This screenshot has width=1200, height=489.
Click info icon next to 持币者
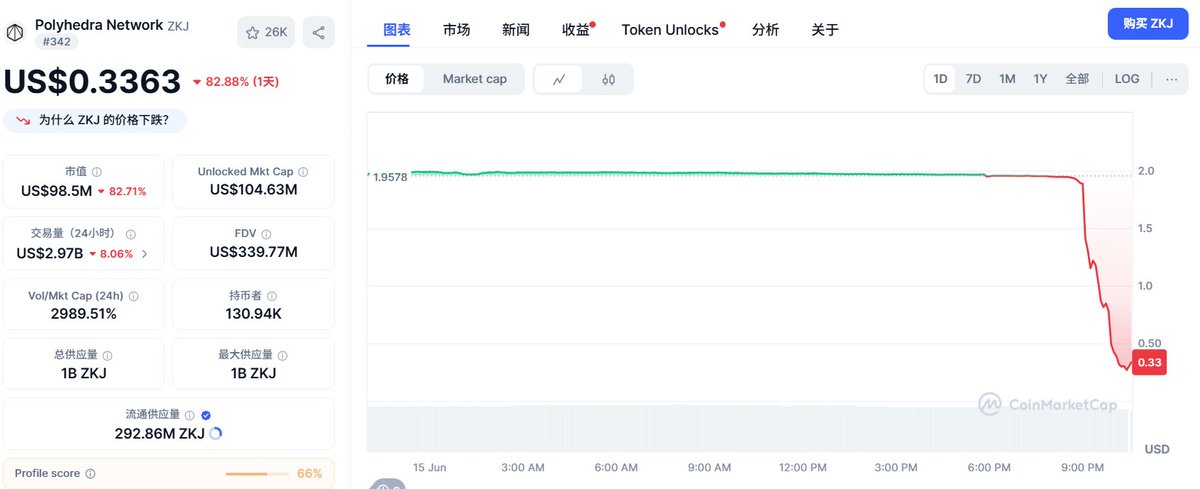[272, 296]
